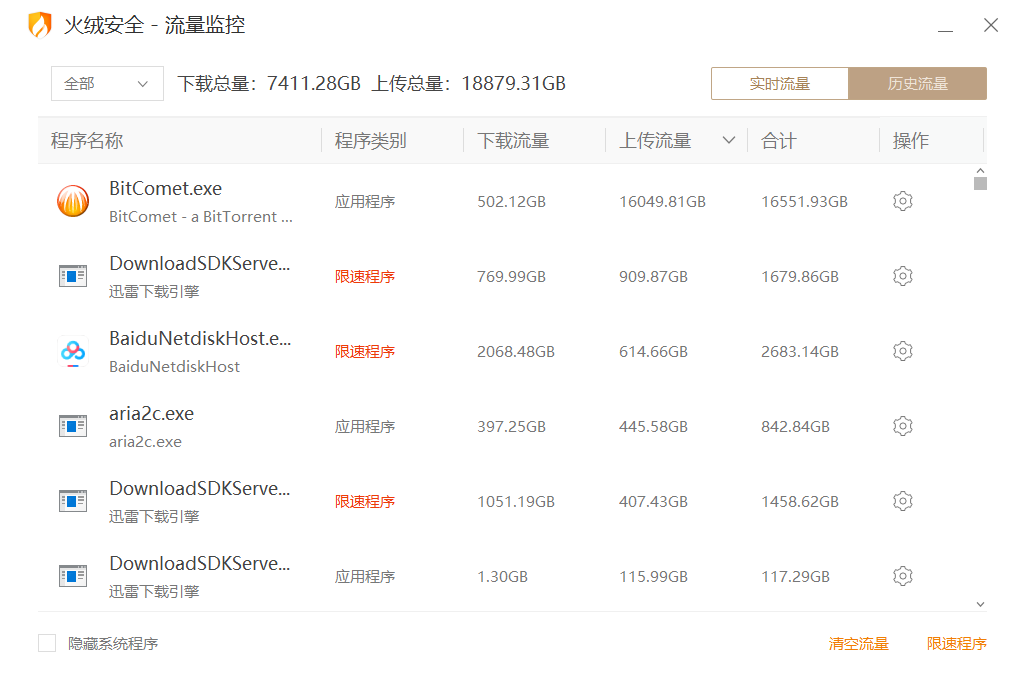Screen dimensions: 1025x675
Task: Switch to the 历史流量 tab
Action: [917, 84]
